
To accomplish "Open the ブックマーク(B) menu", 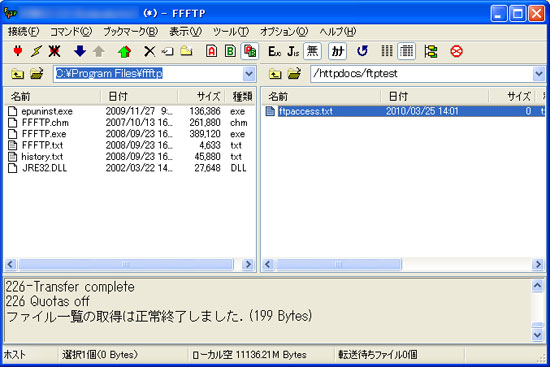I will point(130,32).
